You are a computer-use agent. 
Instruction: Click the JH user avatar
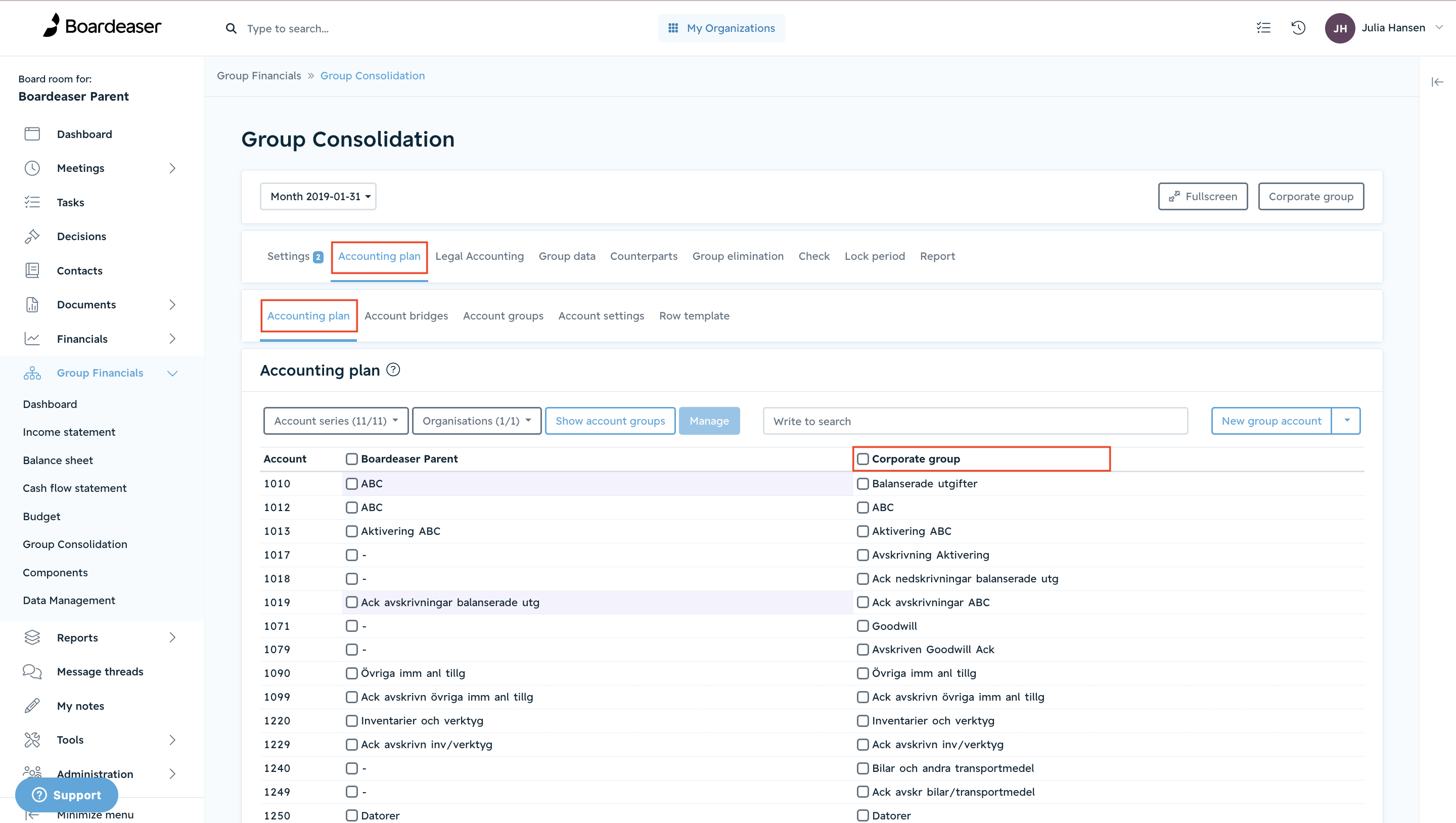pos(1340,28)
